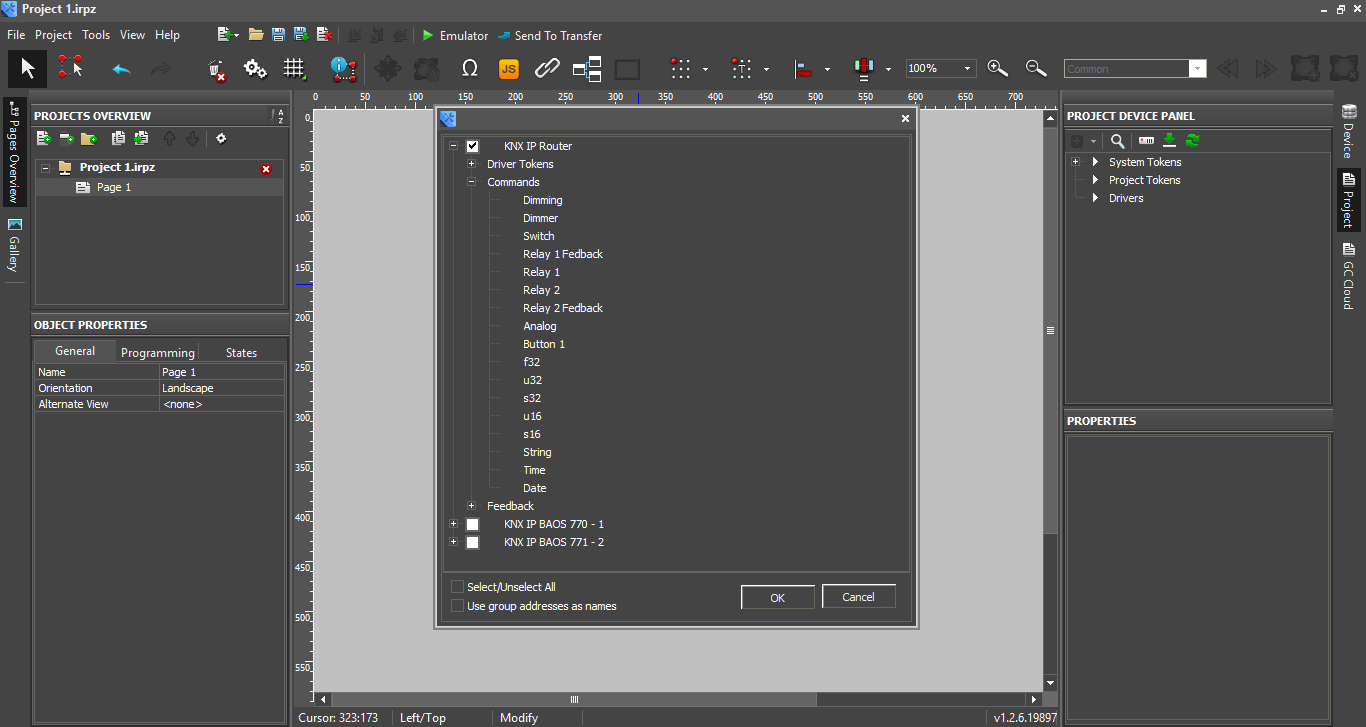Enable Use group addresses as names
This screenshot has width=1366, height=727.
click(x=458, y=606)
